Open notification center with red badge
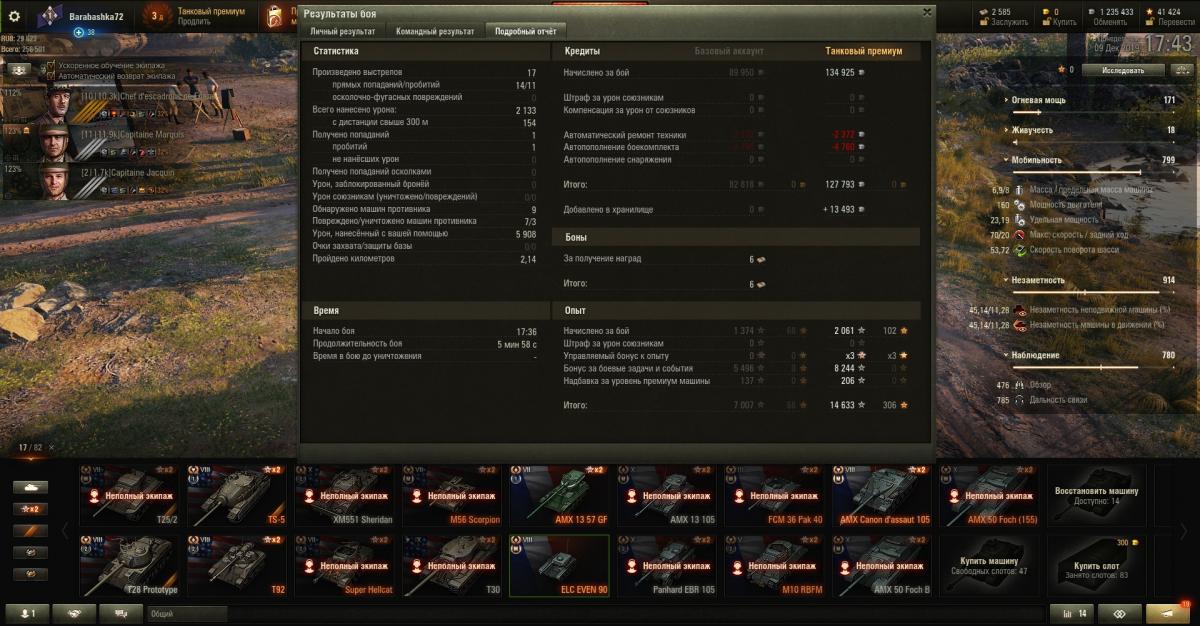Screen dimensions: 1200x626 (x=1170, y=613)
